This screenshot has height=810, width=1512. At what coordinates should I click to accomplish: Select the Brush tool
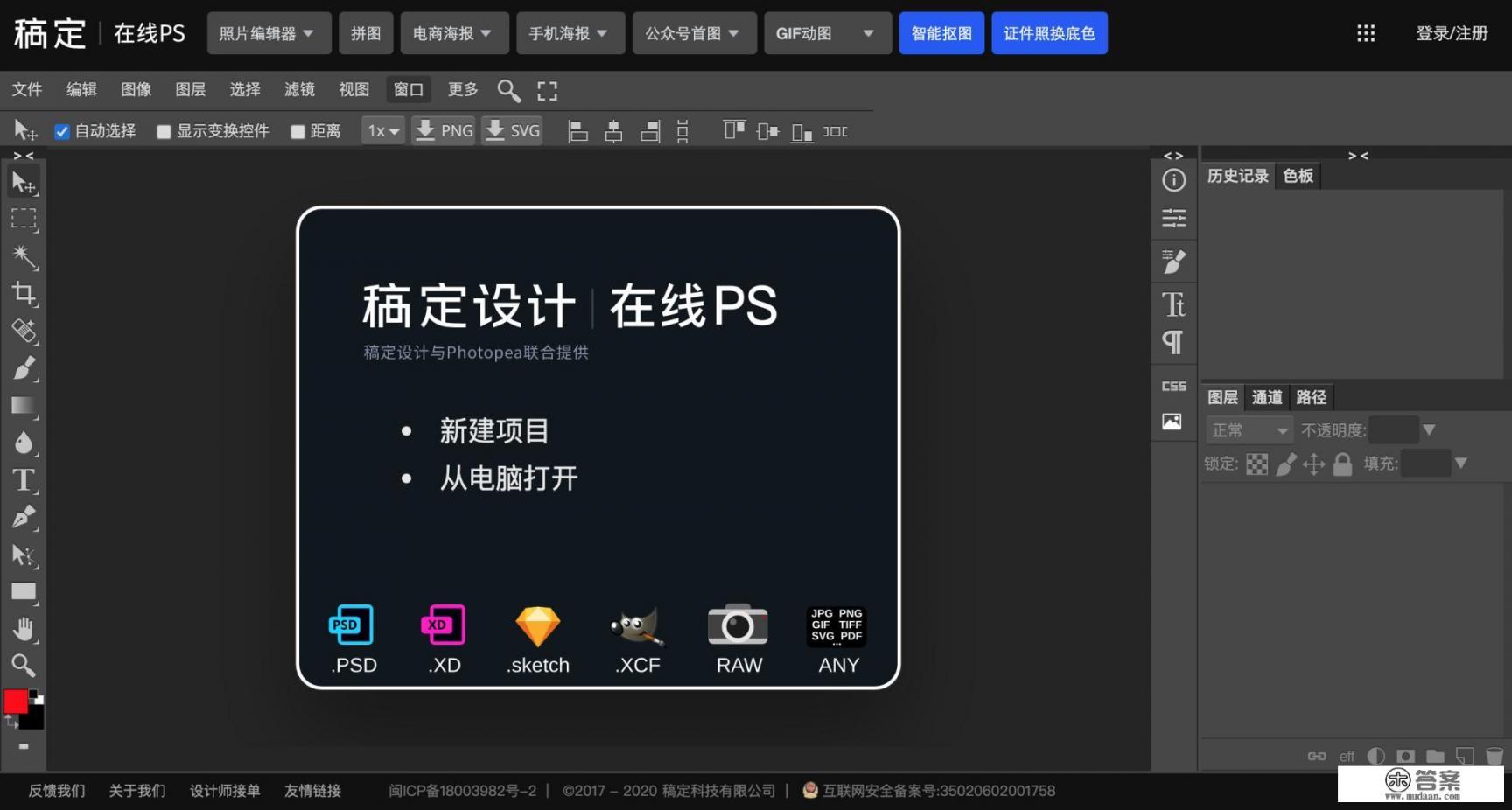tap(24, 368)
